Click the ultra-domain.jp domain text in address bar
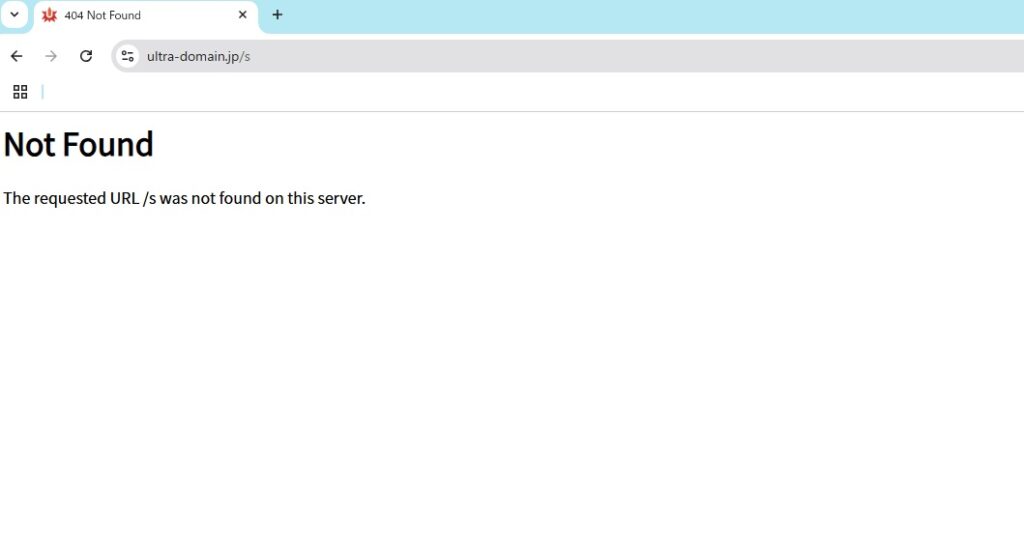This screenshot has width=1024, height=546. click(192, 56)
